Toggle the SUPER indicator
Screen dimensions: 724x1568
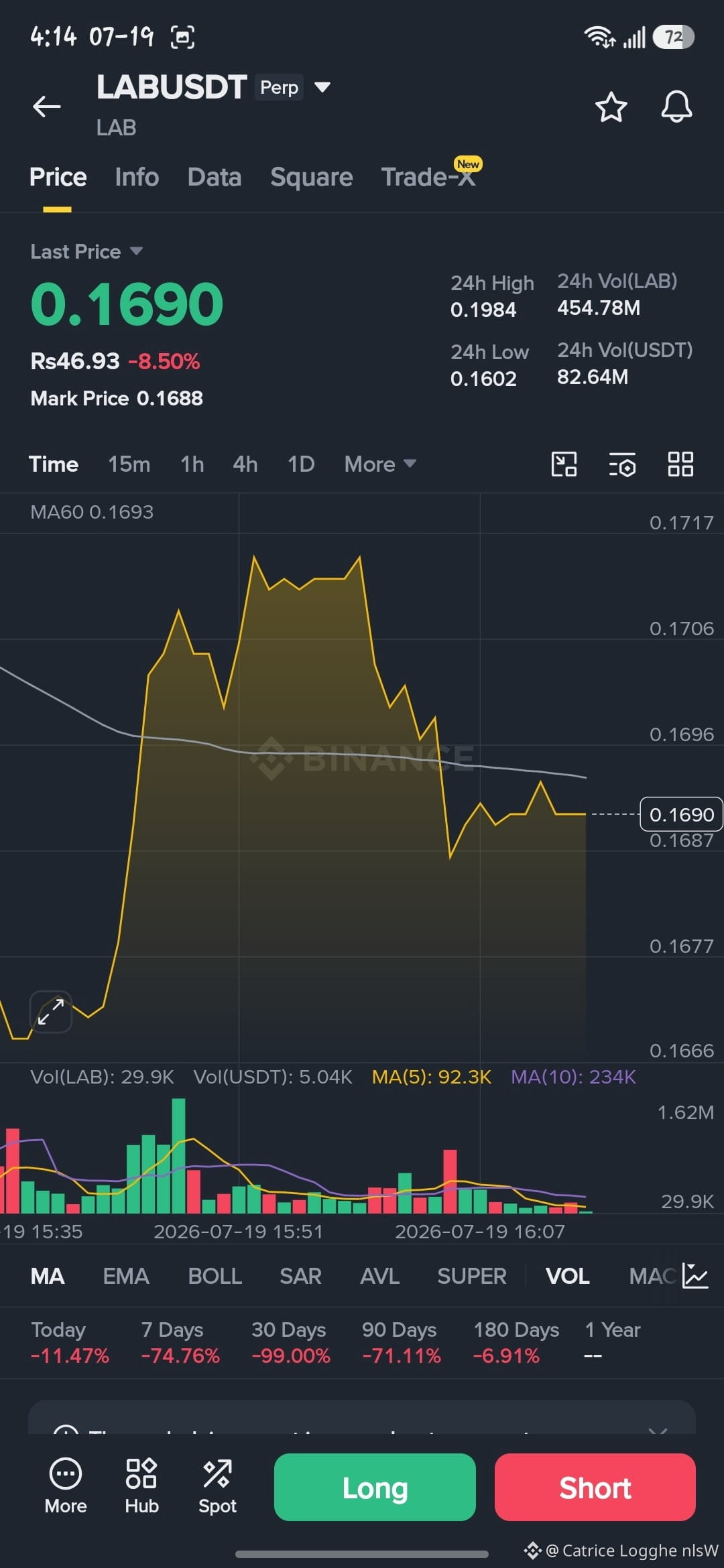472,1276
